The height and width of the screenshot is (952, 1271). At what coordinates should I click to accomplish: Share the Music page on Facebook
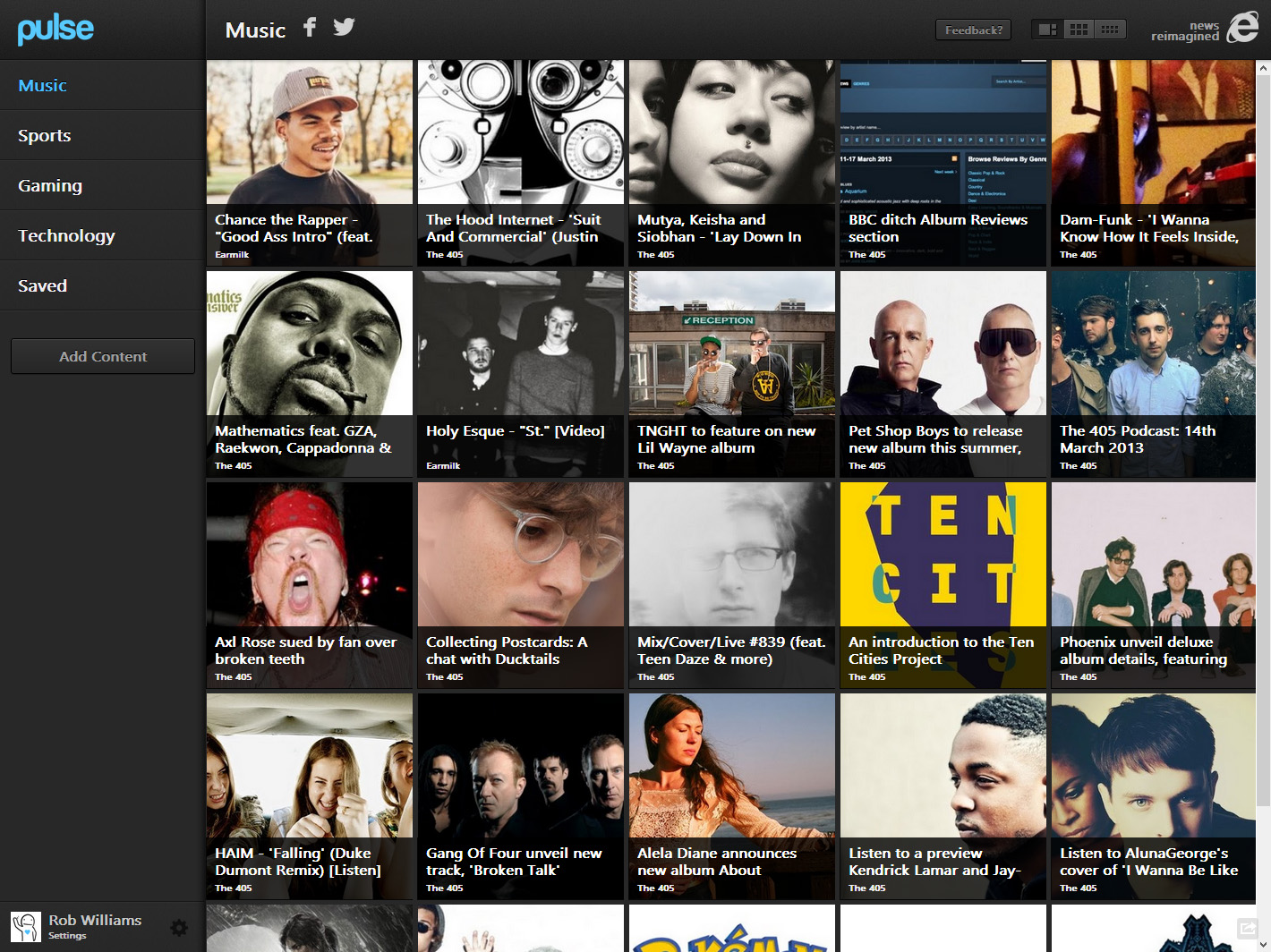click(x=310, y=28)
